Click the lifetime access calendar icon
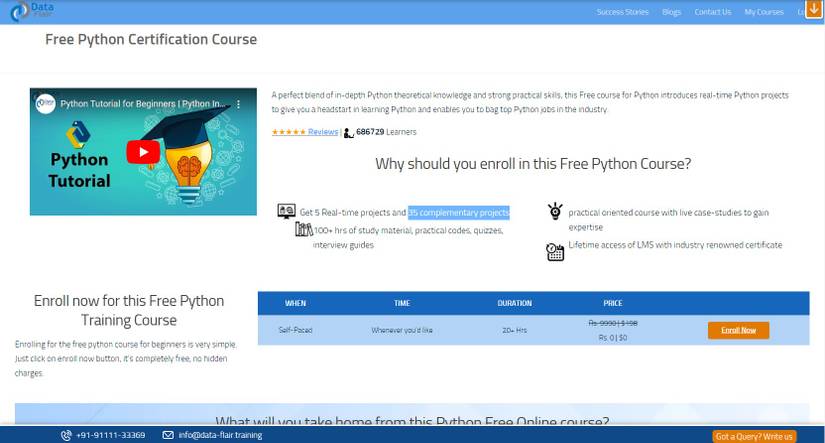The width and height of the screenshot is (825, 443). [x=555, y=252]
